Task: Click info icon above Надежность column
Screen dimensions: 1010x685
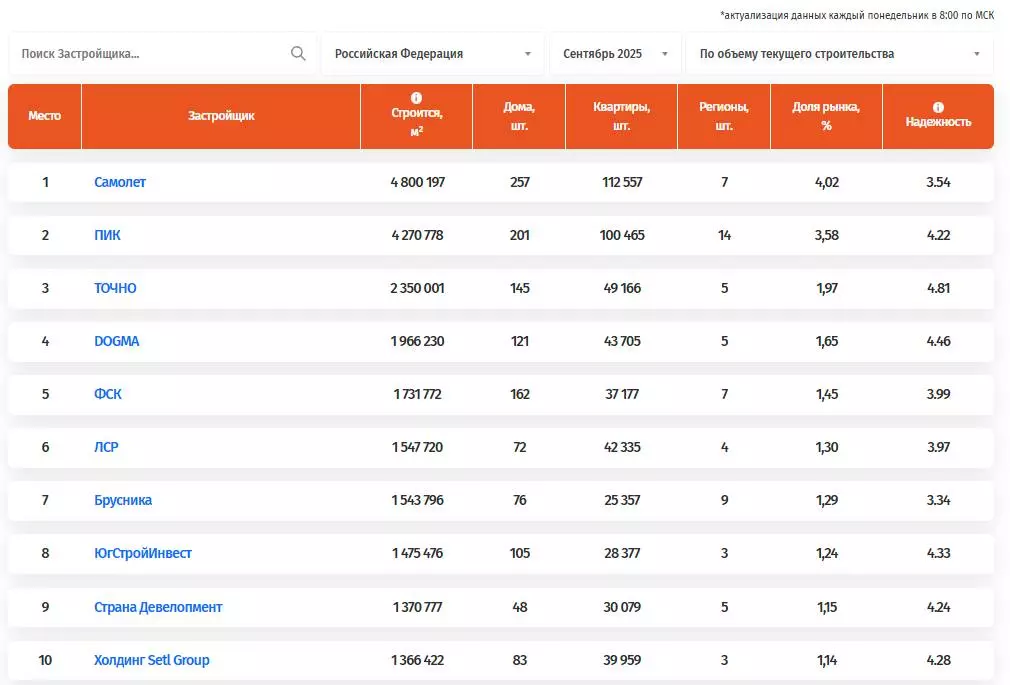Action: coord(938,107)
